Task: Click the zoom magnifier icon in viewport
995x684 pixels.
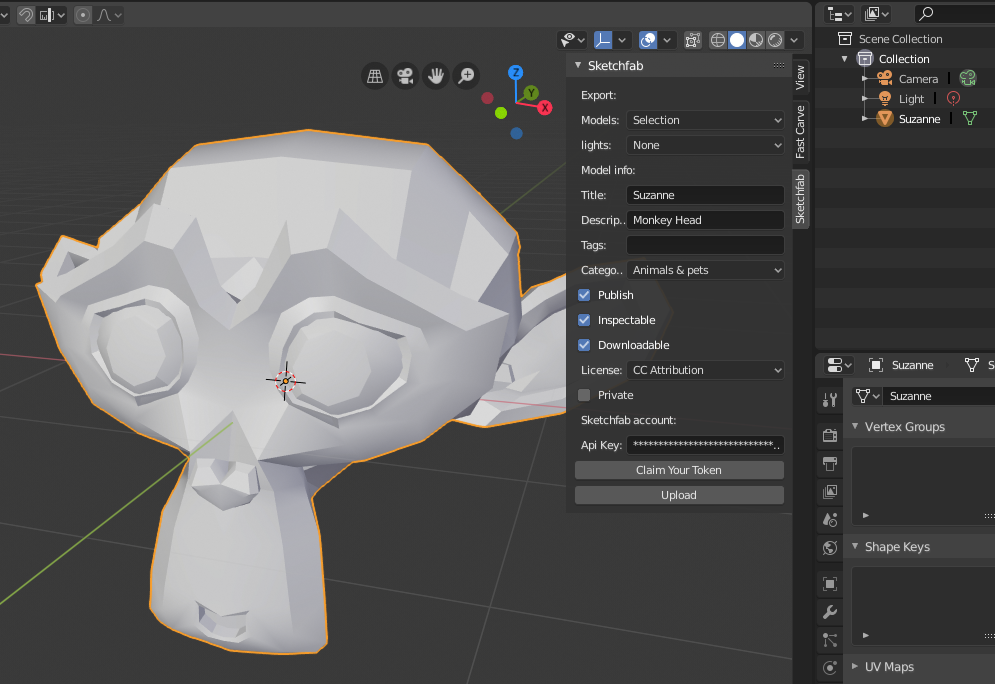Action: (465, 76)
